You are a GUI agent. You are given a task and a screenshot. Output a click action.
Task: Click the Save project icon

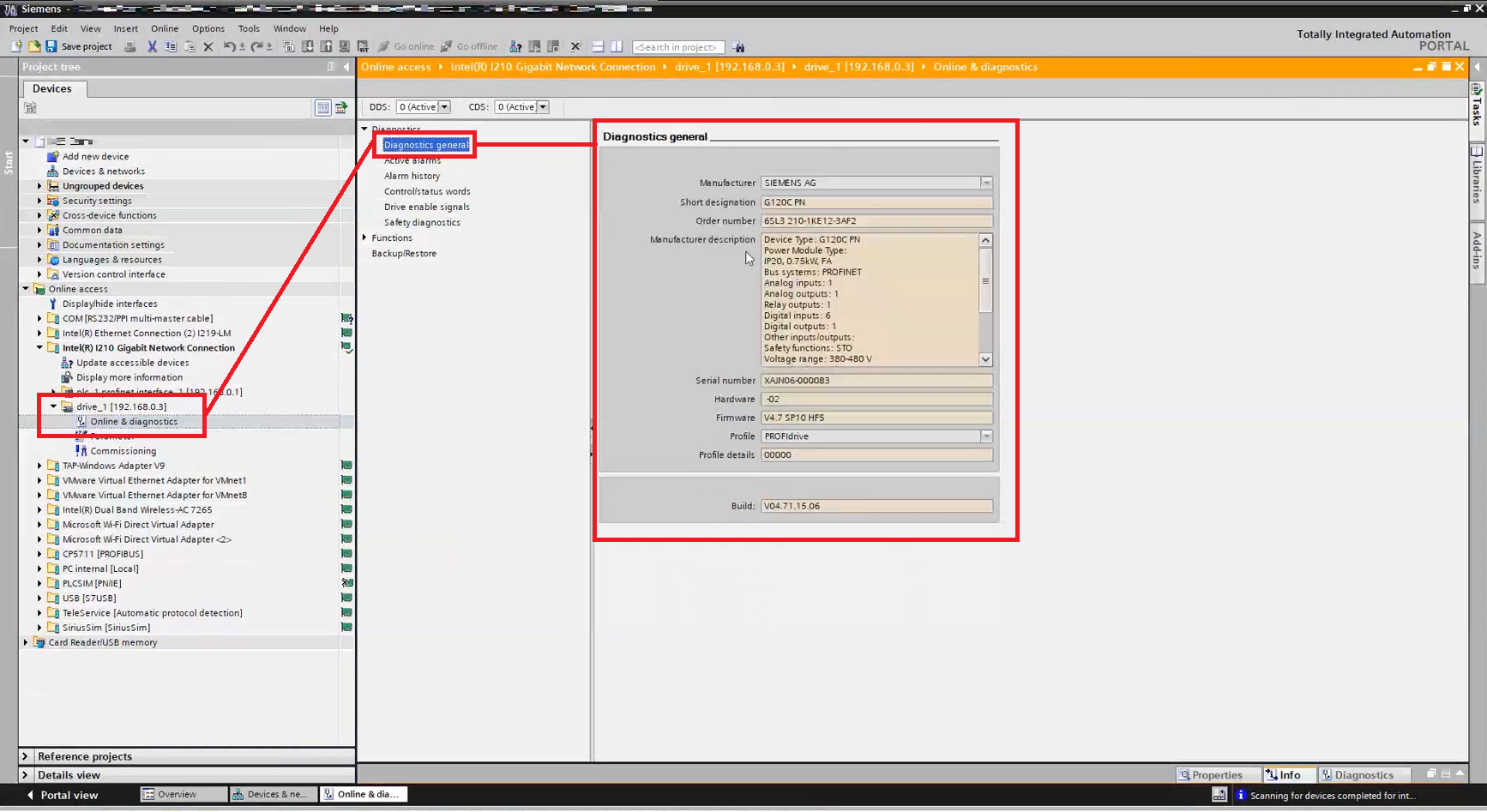(51, 46)
